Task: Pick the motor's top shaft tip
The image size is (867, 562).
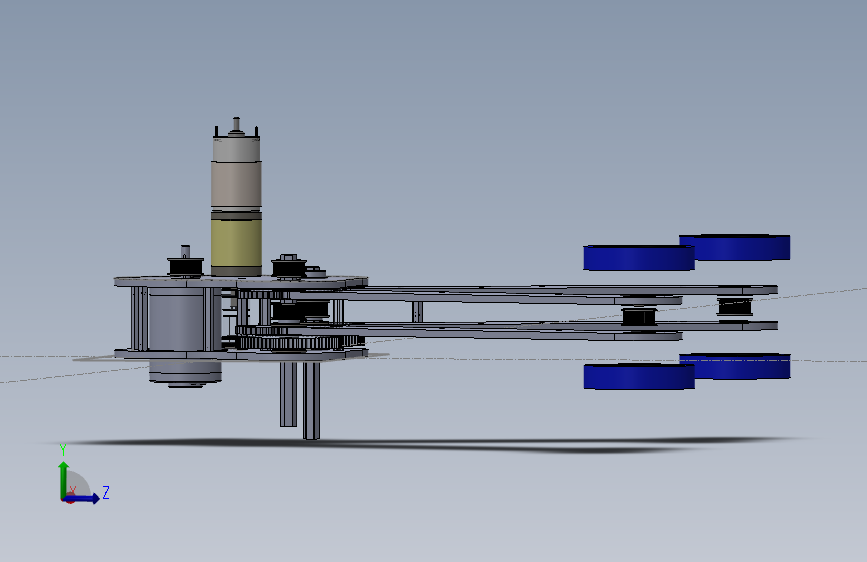Action: coord(237,123)
